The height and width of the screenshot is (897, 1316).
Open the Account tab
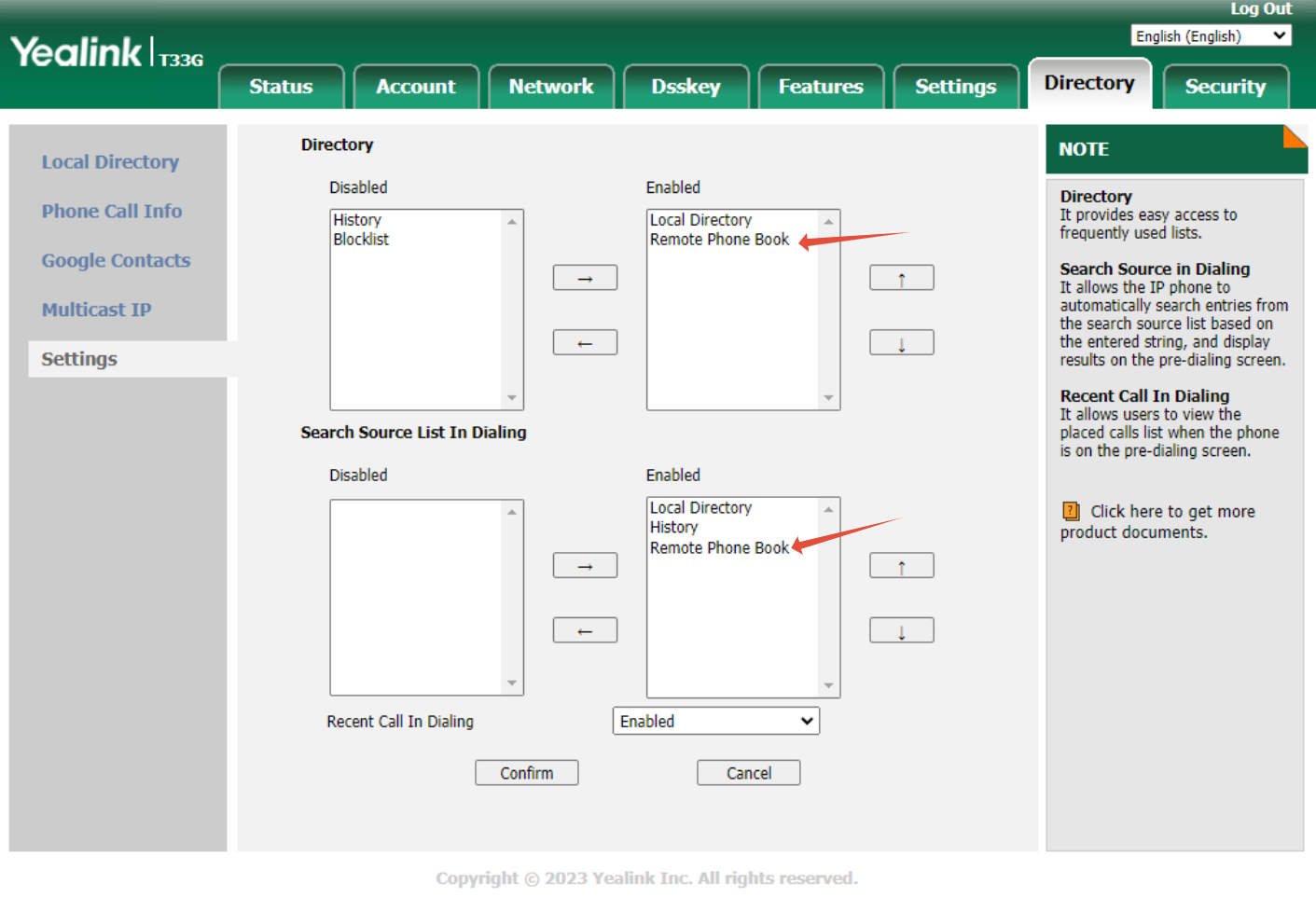(x=416, y=87)
